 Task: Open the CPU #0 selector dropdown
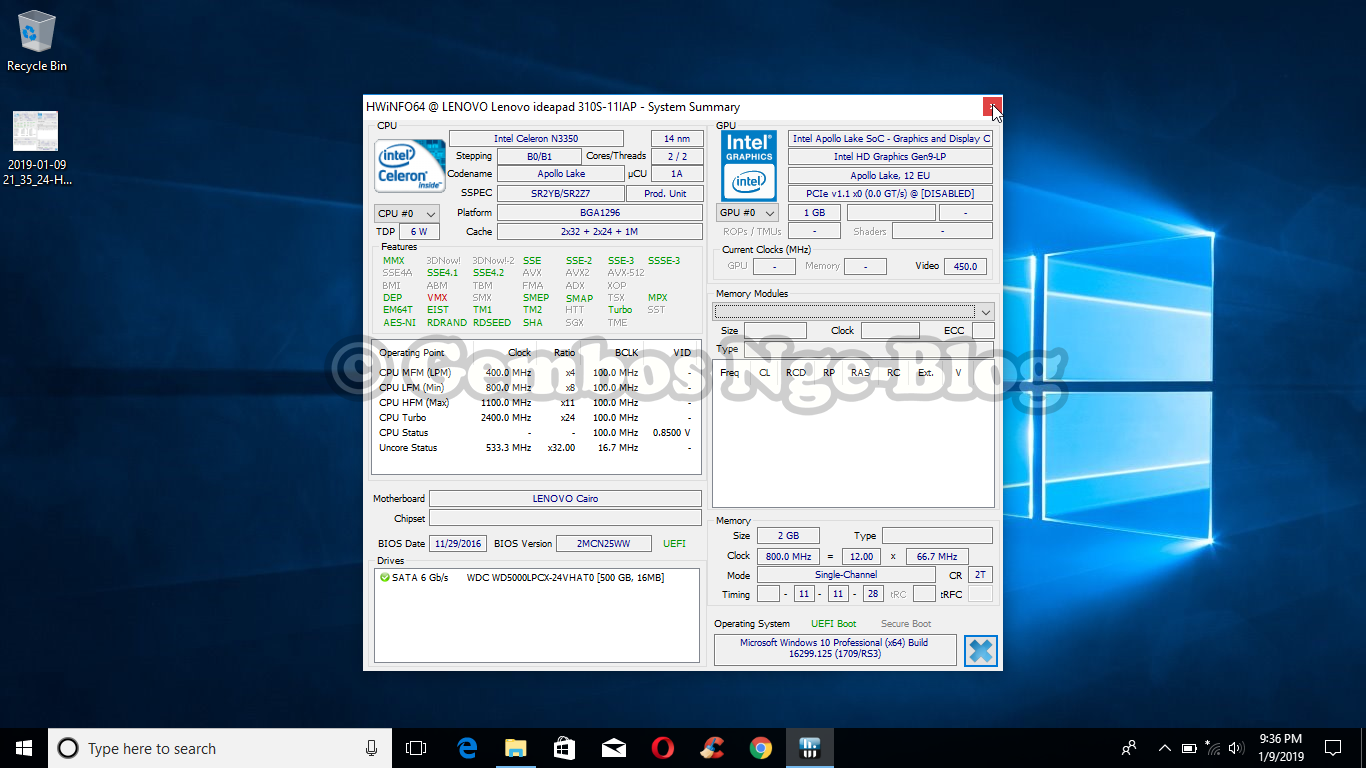click(407, 213)
